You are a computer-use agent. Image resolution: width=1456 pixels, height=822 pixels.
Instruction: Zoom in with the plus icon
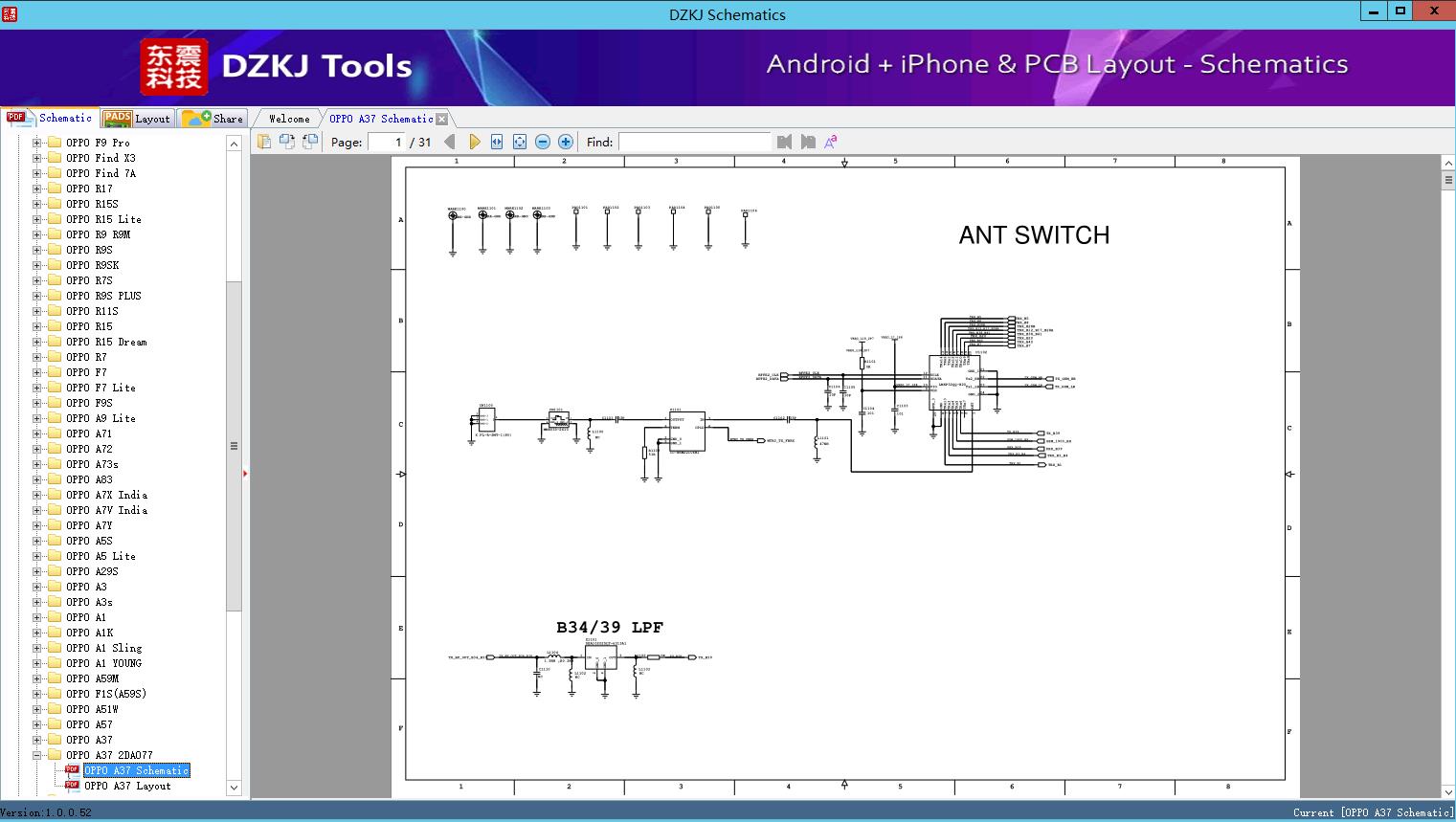pyautogui.click(x=566, y=142)
